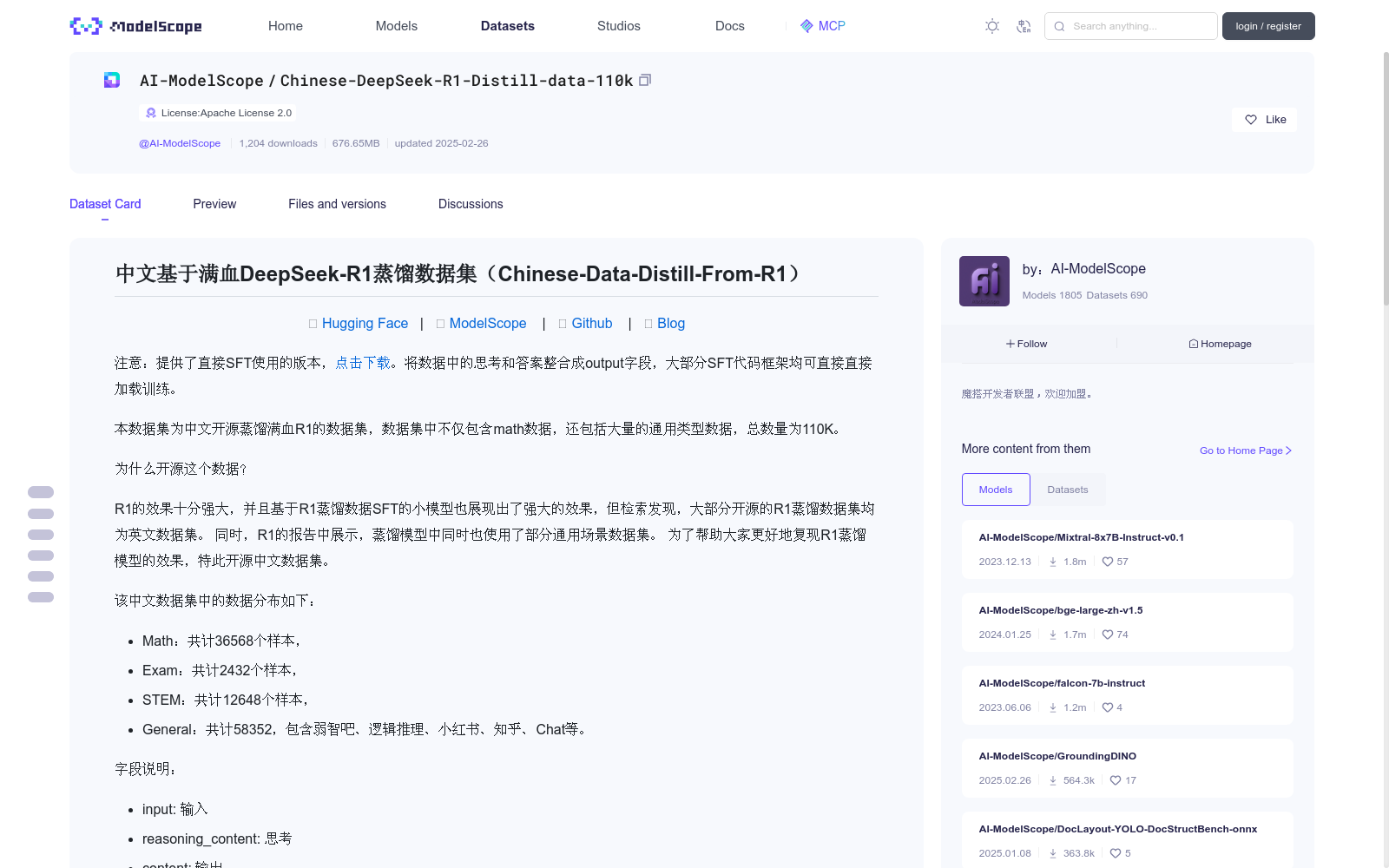The width and height of the screenshot is (1389, 868).
Task: Open the Blog link
Action: coord(671,323)
